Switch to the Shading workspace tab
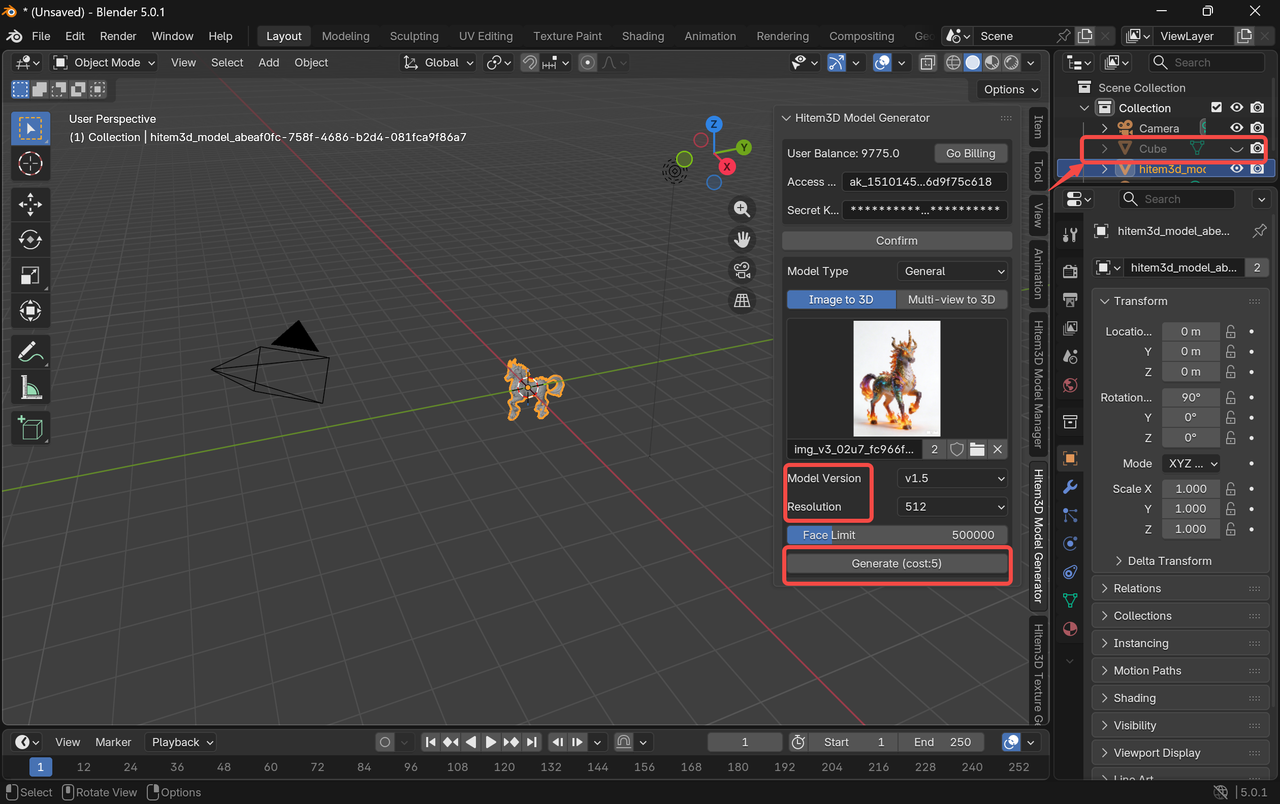This screenshot has width=1280, height=804. 643,36
